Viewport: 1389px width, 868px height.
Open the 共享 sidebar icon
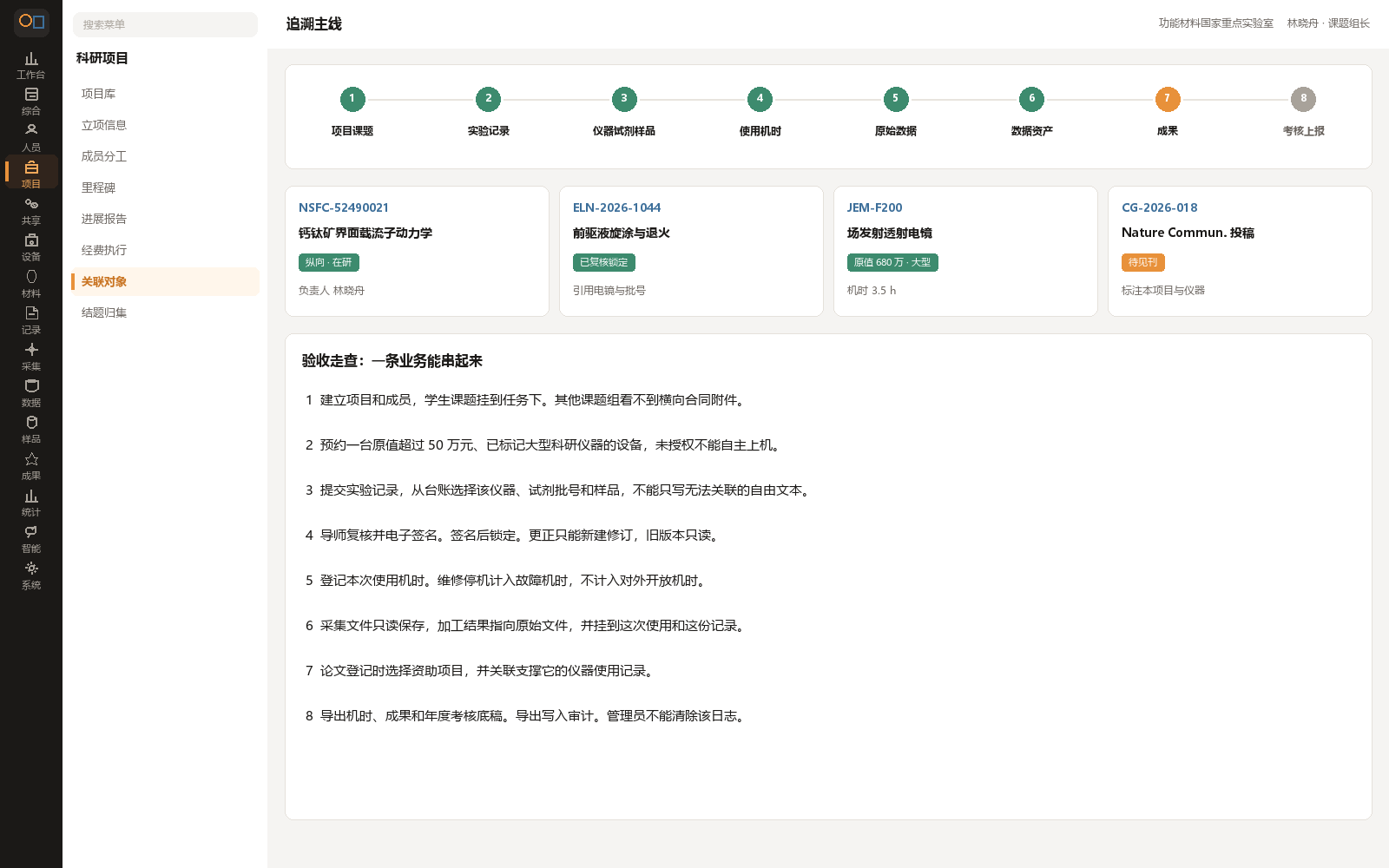(31, 212)
